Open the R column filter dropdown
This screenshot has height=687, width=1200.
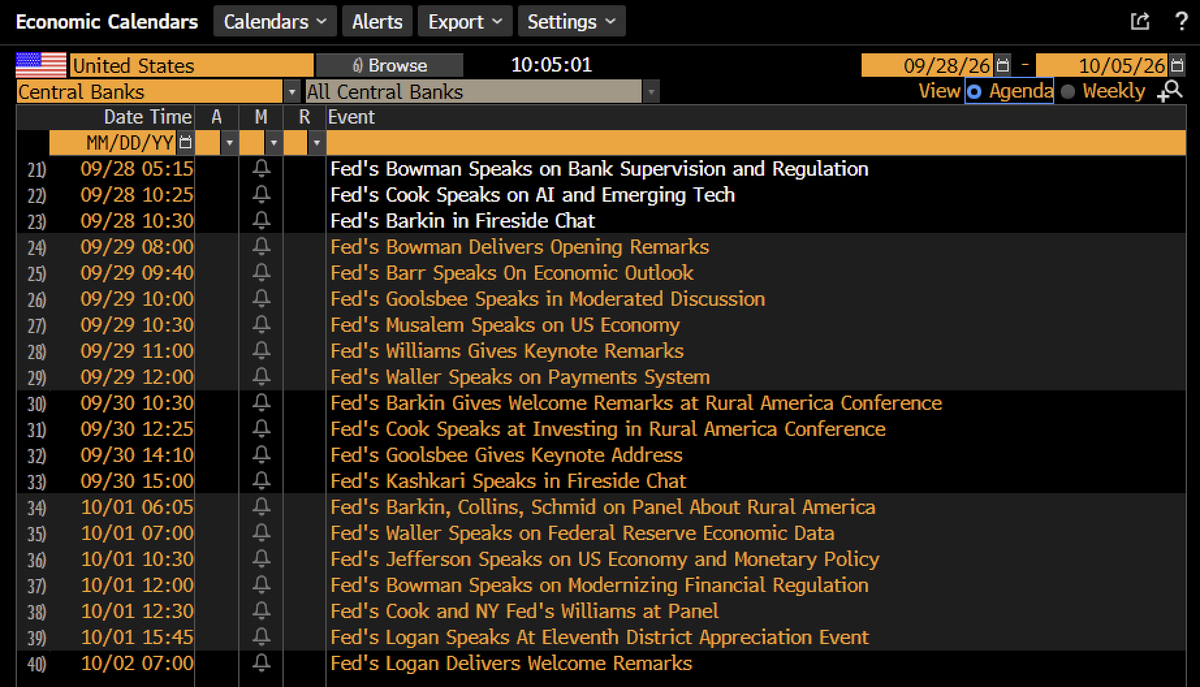(x=317, y=143)
